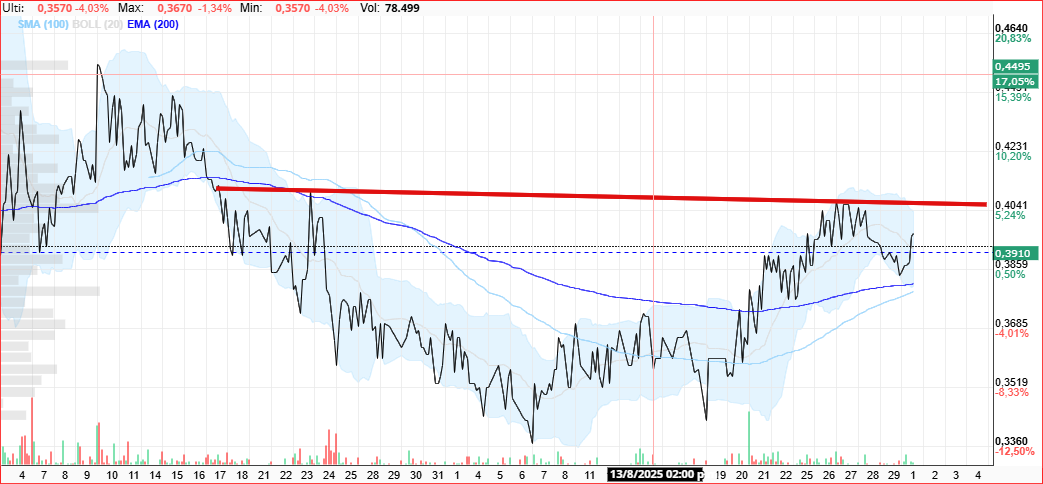
Task: Click the 10,20% axis label
Action: [x=1013, y=156]
